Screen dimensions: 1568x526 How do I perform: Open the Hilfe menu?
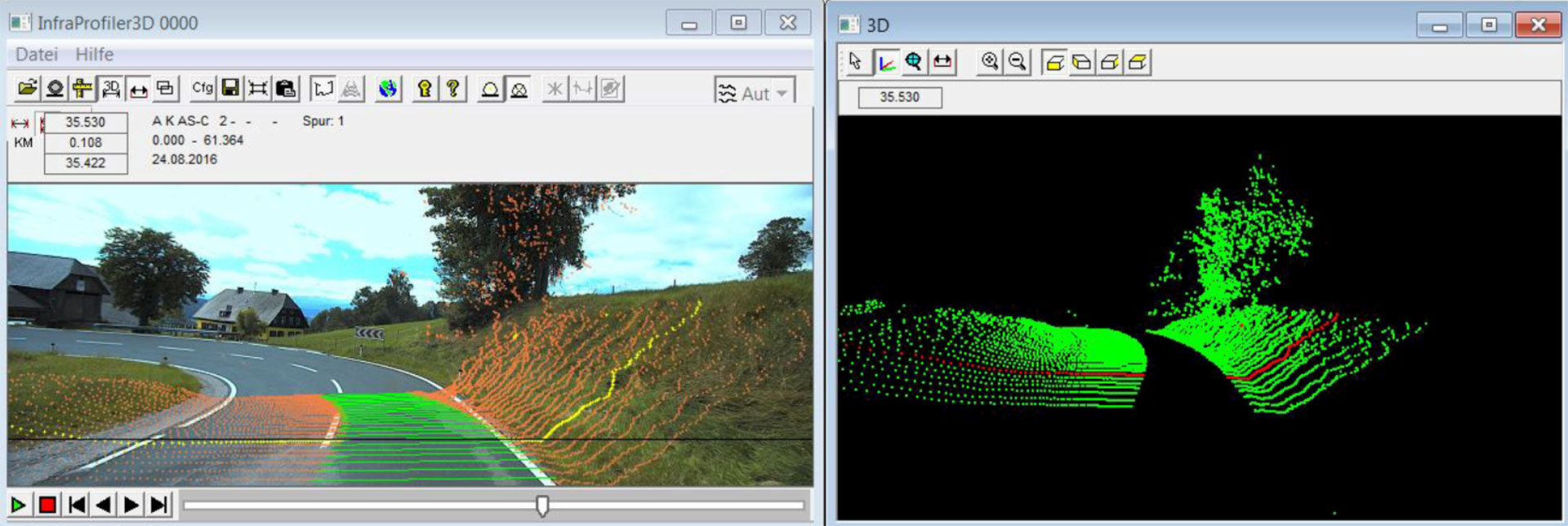[95, 55]
